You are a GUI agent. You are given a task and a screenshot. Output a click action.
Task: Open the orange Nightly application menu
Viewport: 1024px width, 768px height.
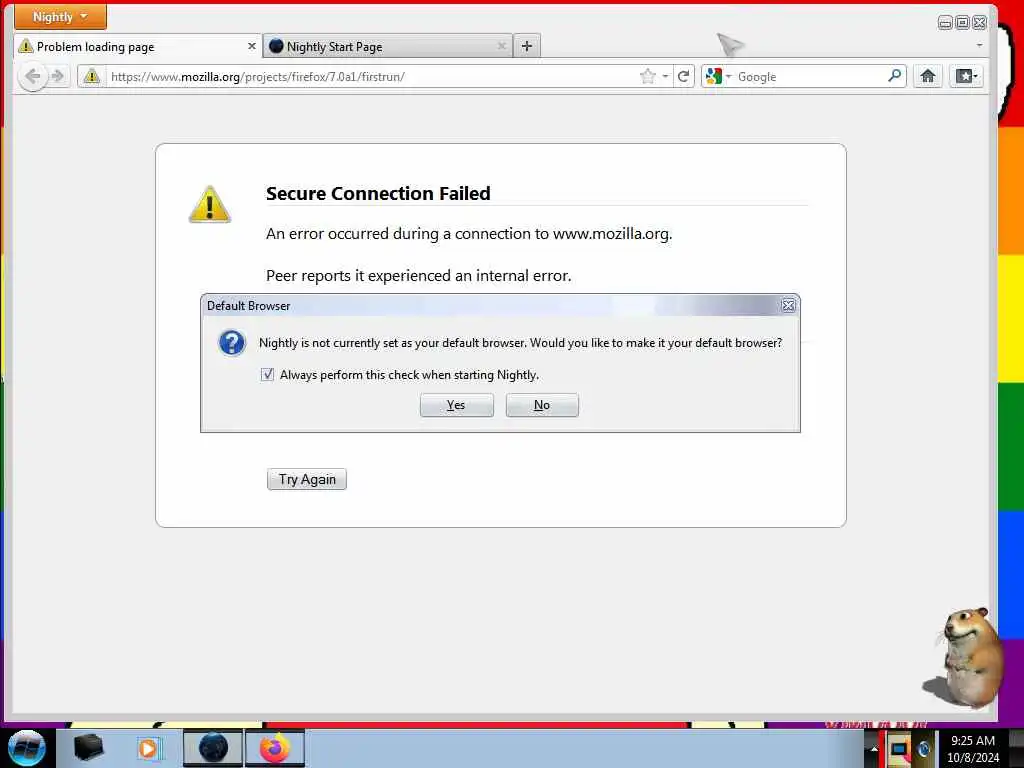[60, 16]
